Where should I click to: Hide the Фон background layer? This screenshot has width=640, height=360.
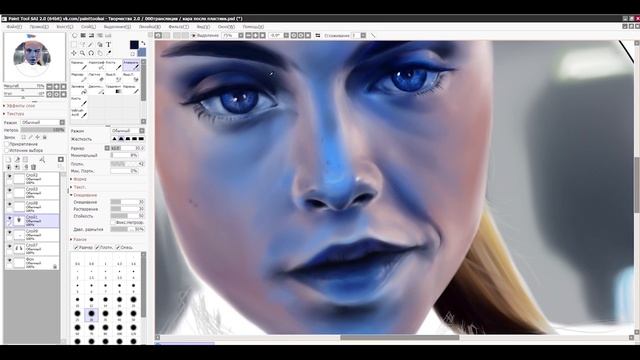pos(10,260)
